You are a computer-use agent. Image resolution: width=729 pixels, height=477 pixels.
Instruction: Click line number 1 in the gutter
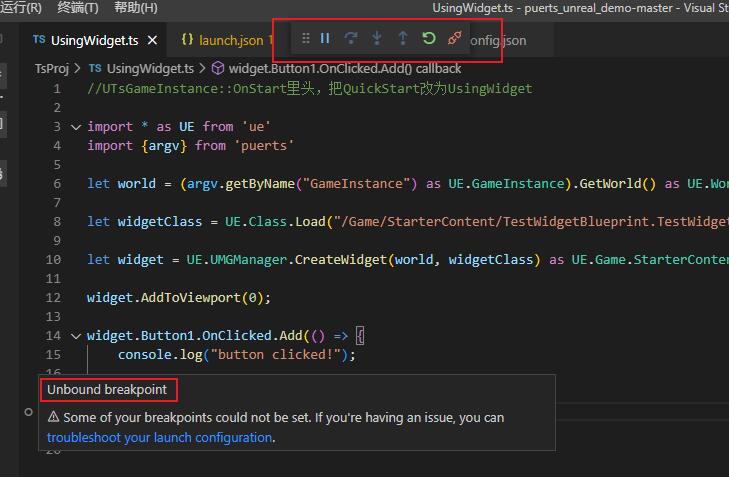tap(57, 89)
